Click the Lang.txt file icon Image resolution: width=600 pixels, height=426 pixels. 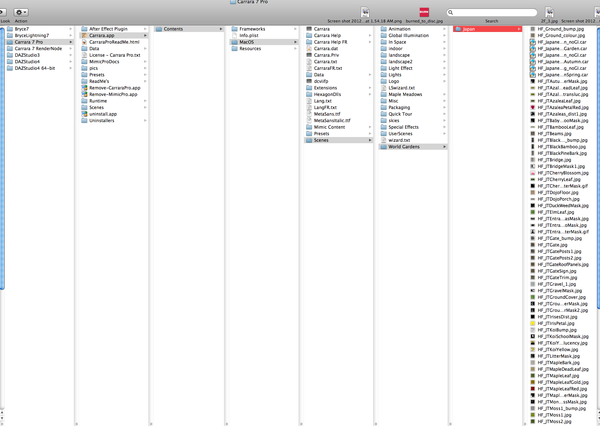pyautogui.click(x=309, y=101)
